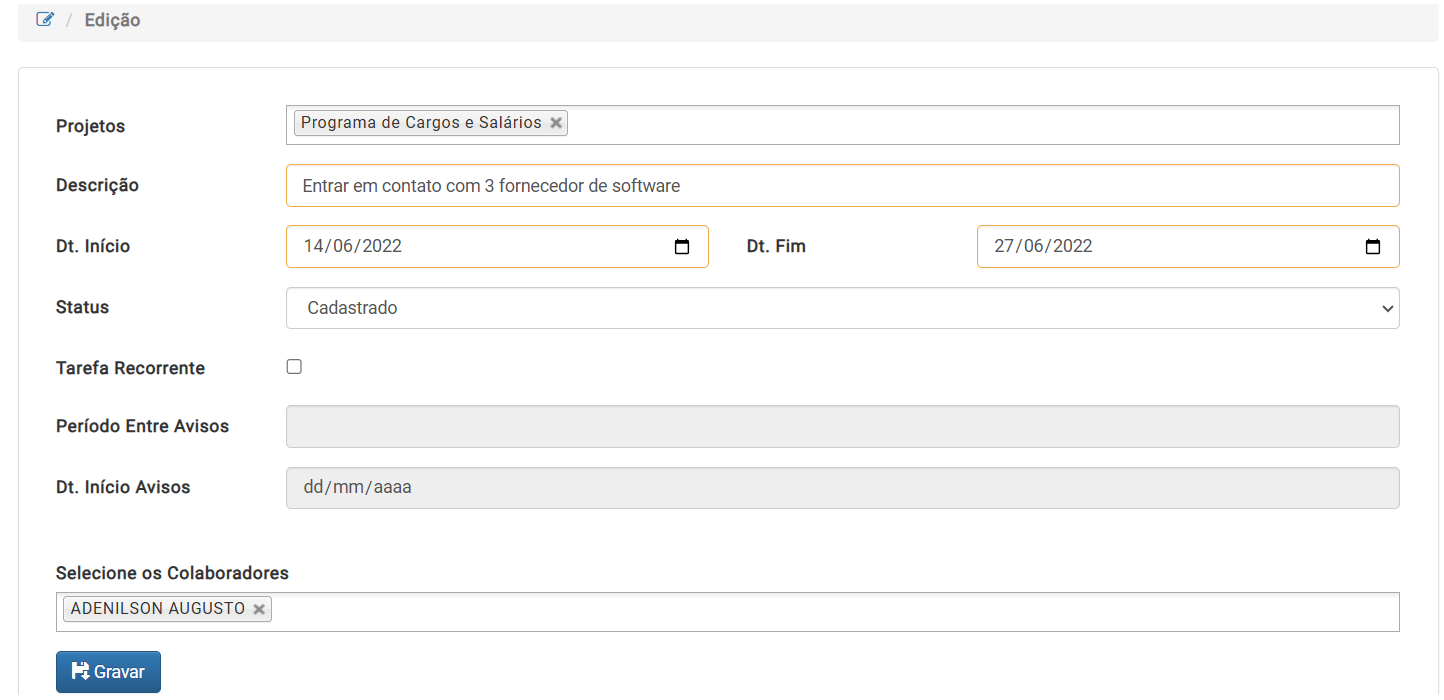Click the Cadastrado status value
1444x700 pixels.
pyautogui.click(x=352, y=308)
